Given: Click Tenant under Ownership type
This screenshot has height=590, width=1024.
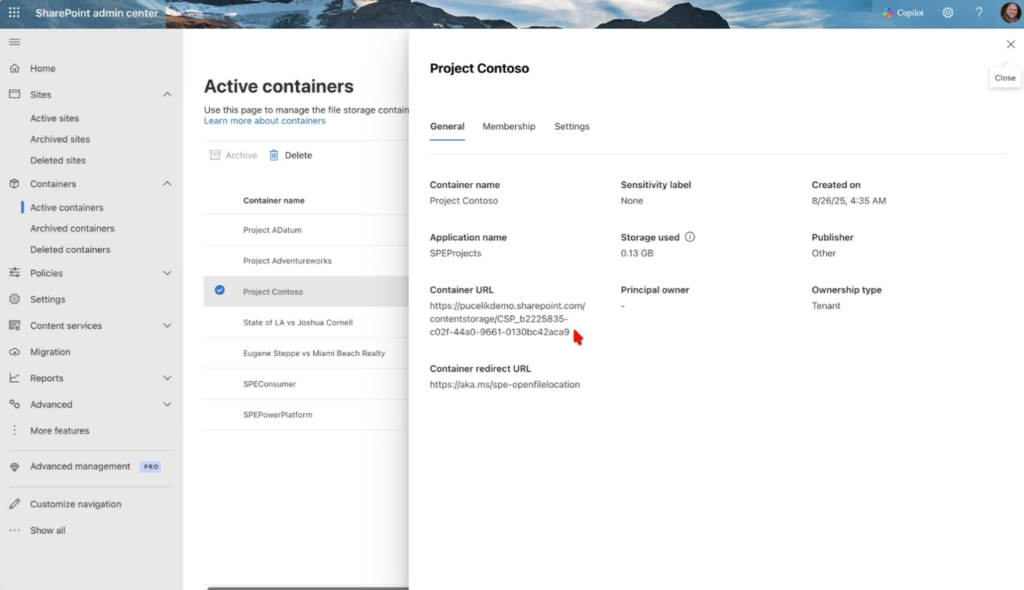Looking at the screenshot, I should (826, 306).
